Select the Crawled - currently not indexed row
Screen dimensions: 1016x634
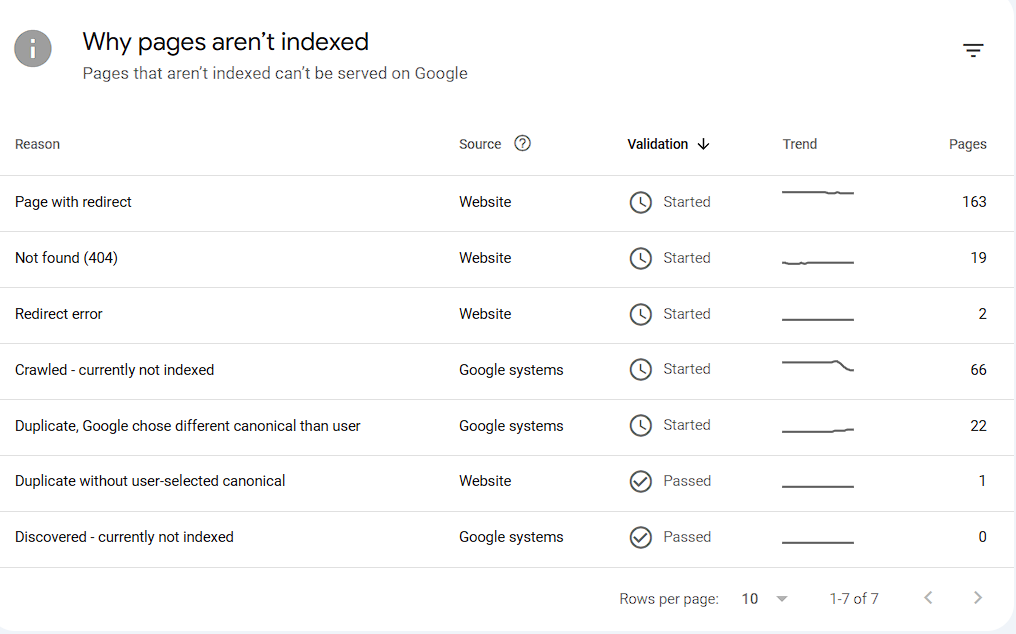[114, 370]
